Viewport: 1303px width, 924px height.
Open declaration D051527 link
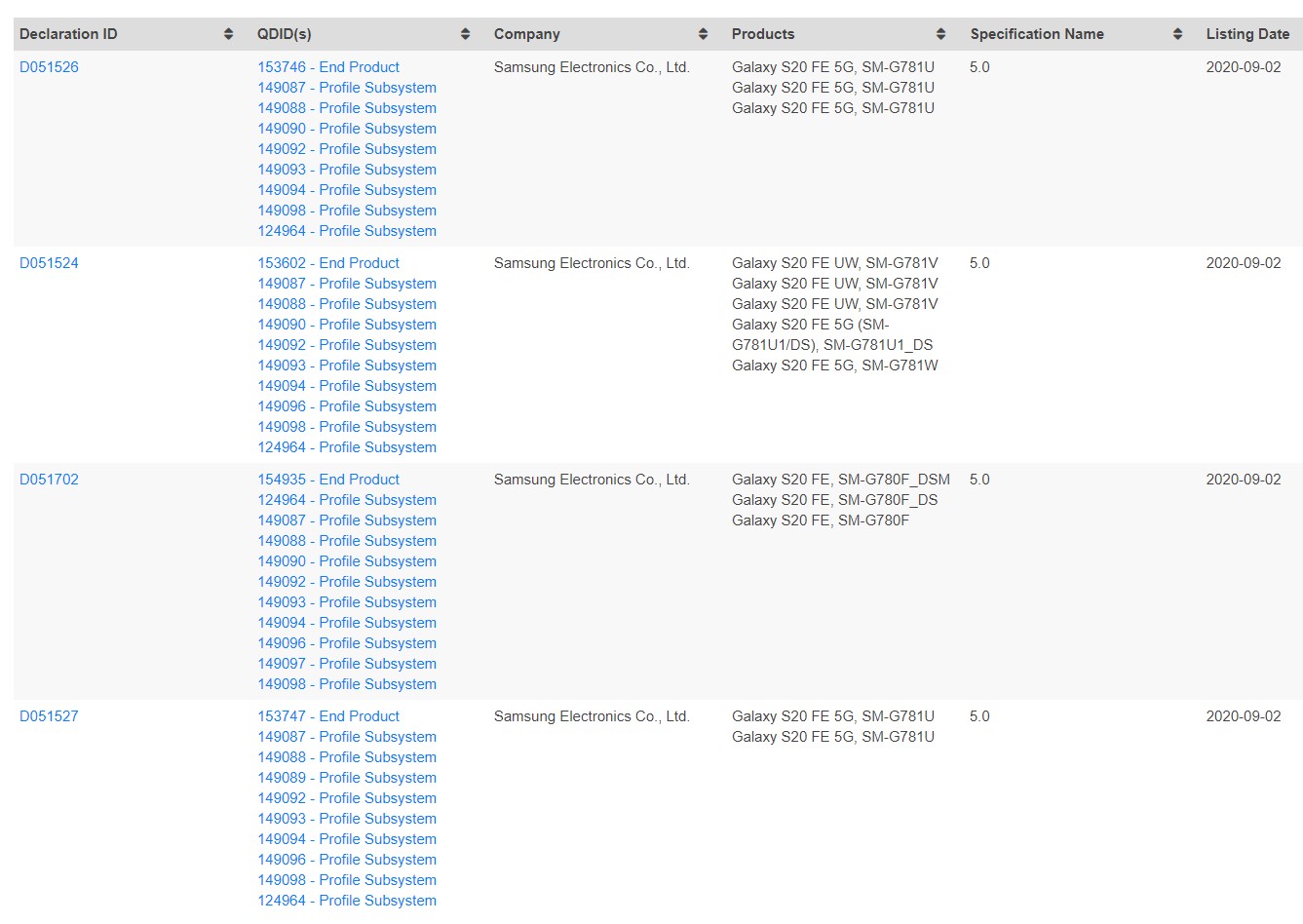point(49,716)
